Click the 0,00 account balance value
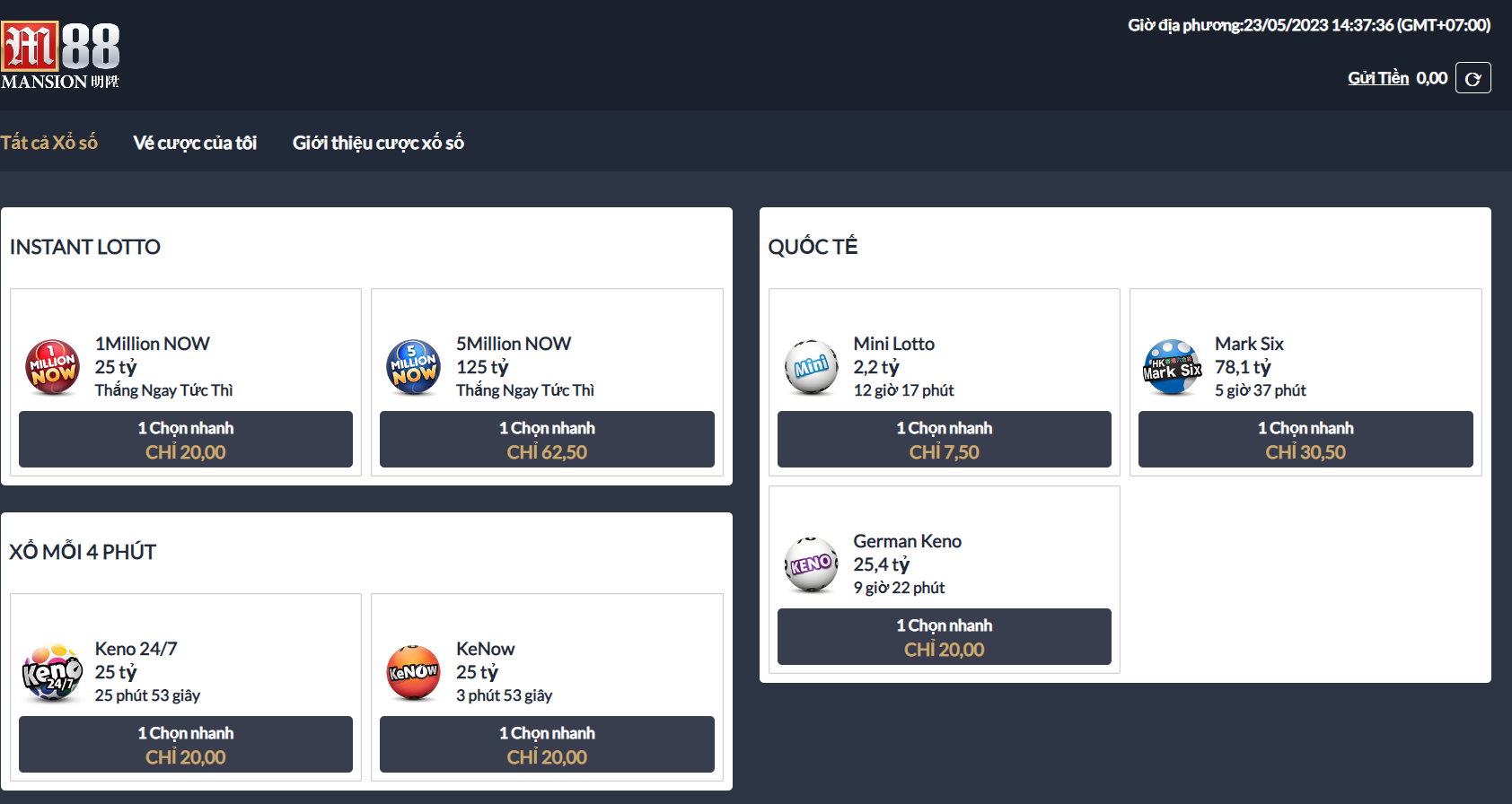The height and width of the screenshot is (804, 1512). [x=1432, y=78]
